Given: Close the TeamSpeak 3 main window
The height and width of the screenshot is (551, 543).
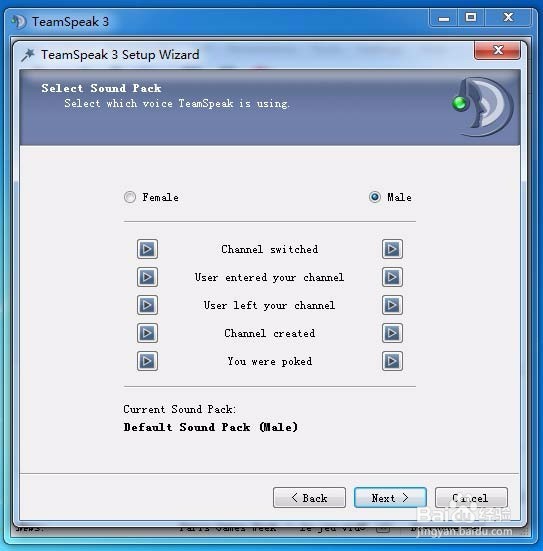Looking at the screenshot, I should click(x=508, y=18).
